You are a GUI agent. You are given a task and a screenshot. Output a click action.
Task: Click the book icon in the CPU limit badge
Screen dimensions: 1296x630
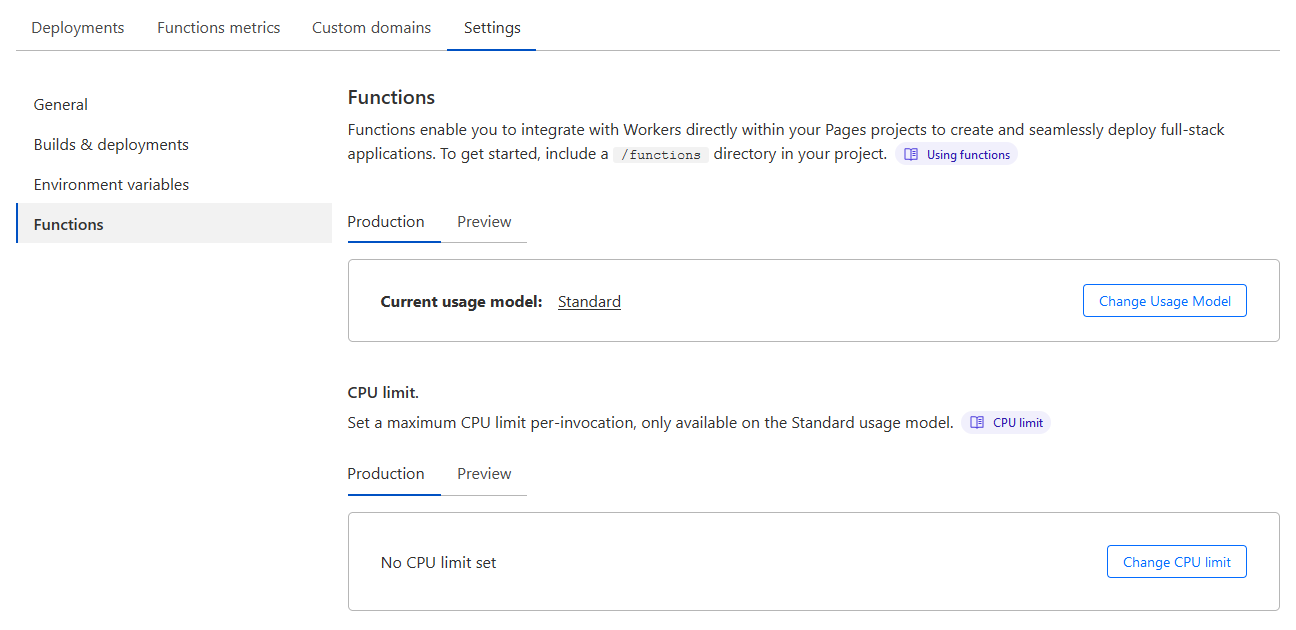[977, 423]
